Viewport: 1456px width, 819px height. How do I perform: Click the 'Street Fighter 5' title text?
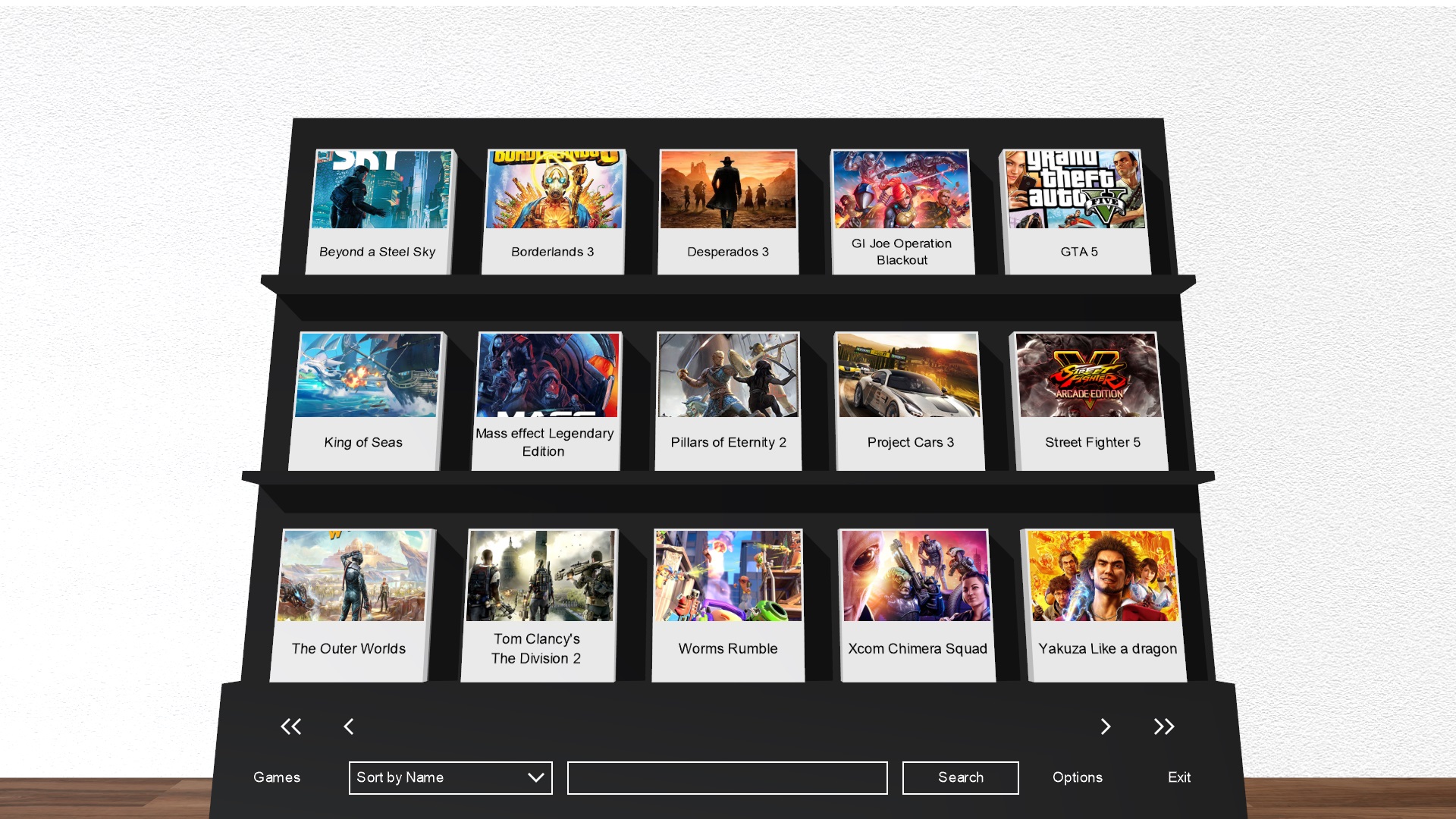(1093, 443)
